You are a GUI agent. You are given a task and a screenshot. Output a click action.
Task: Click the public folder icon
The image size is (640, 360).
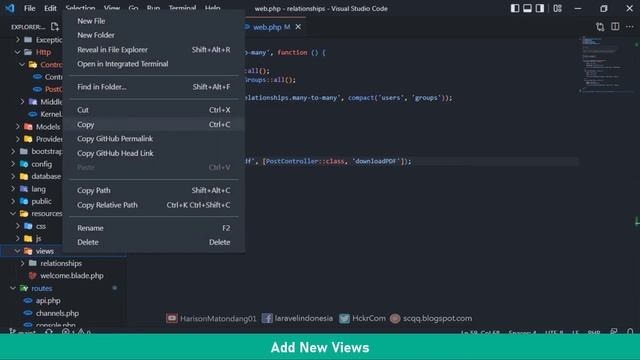[24, 201]
